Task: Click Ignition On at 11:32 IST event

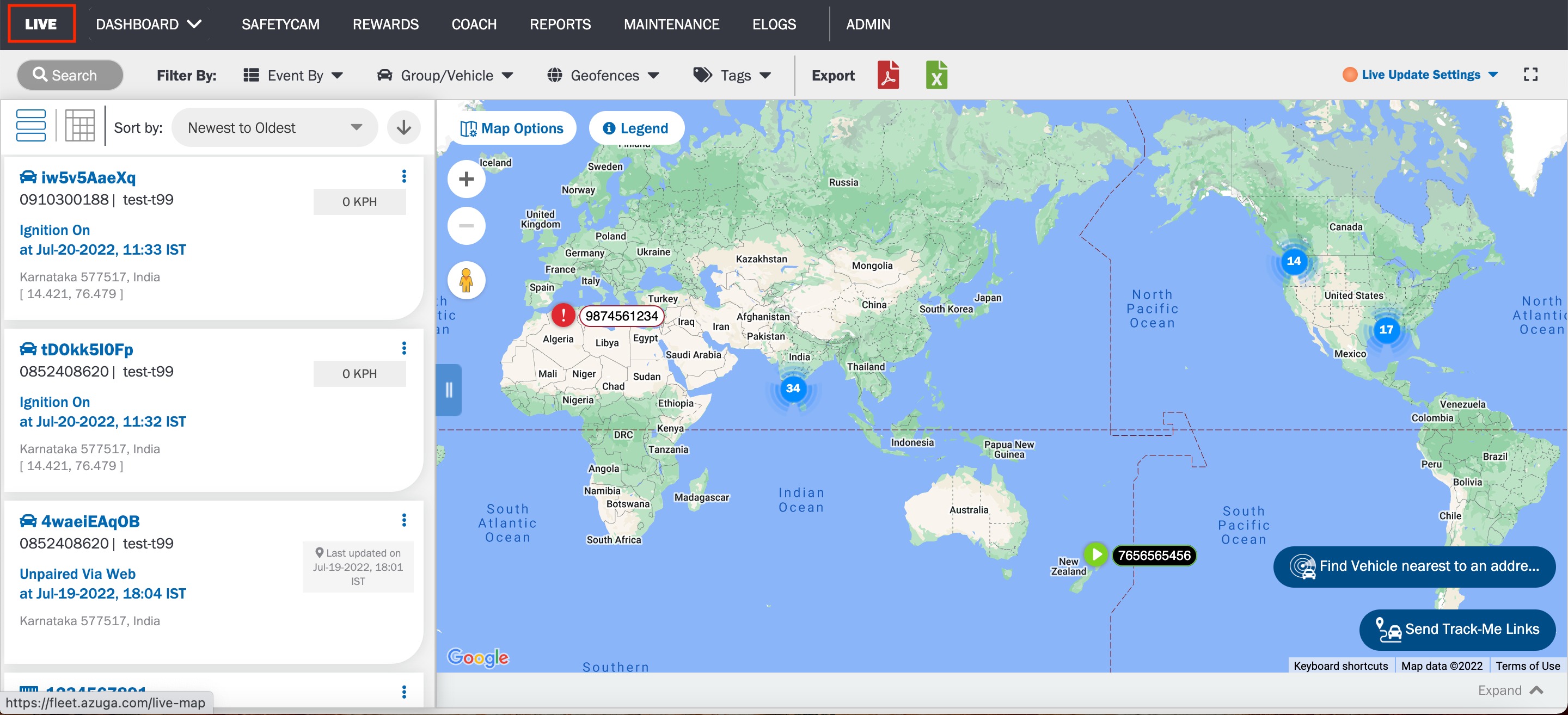Action: pos(102,412)
